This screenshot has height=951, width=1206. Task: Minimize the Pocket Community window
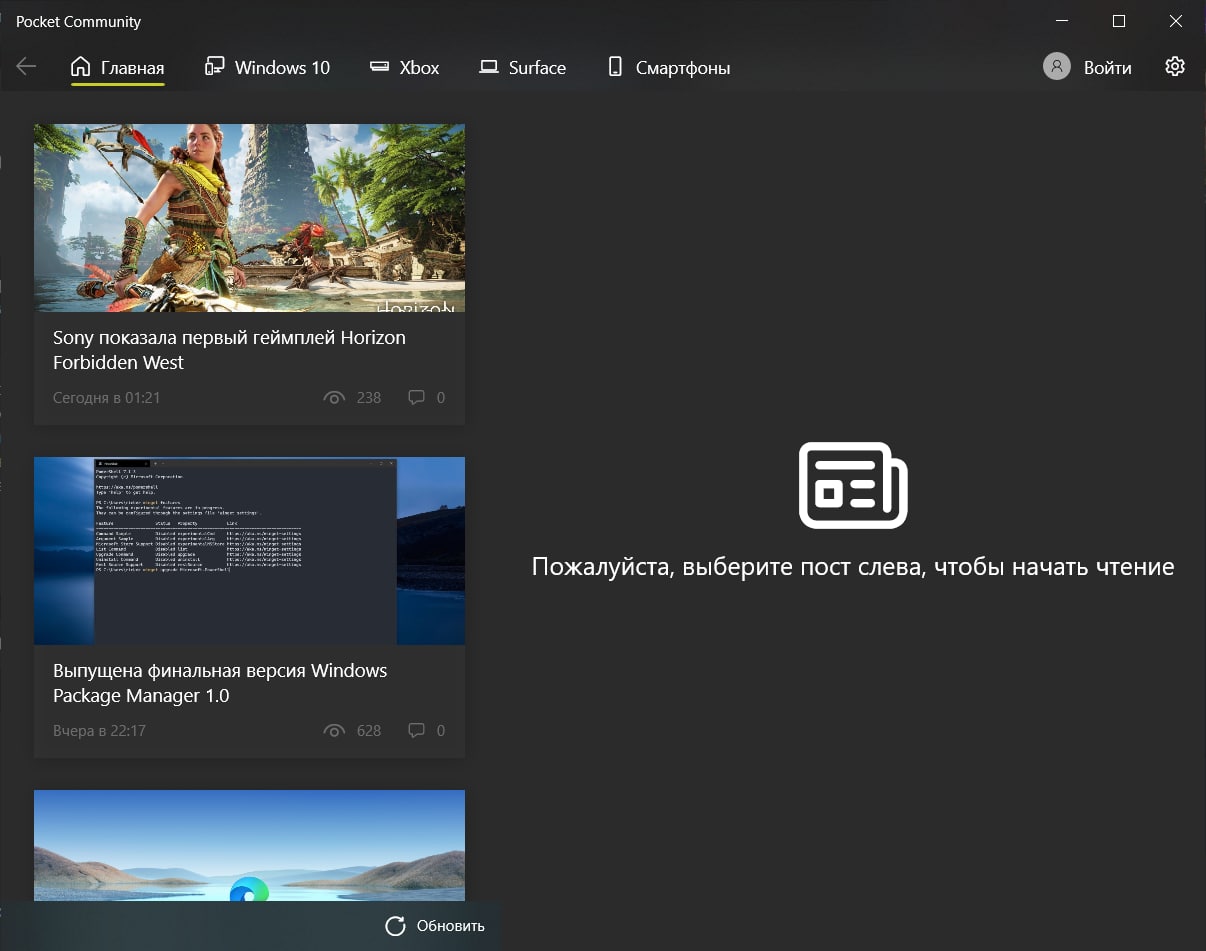click(x=1062, y=21)
